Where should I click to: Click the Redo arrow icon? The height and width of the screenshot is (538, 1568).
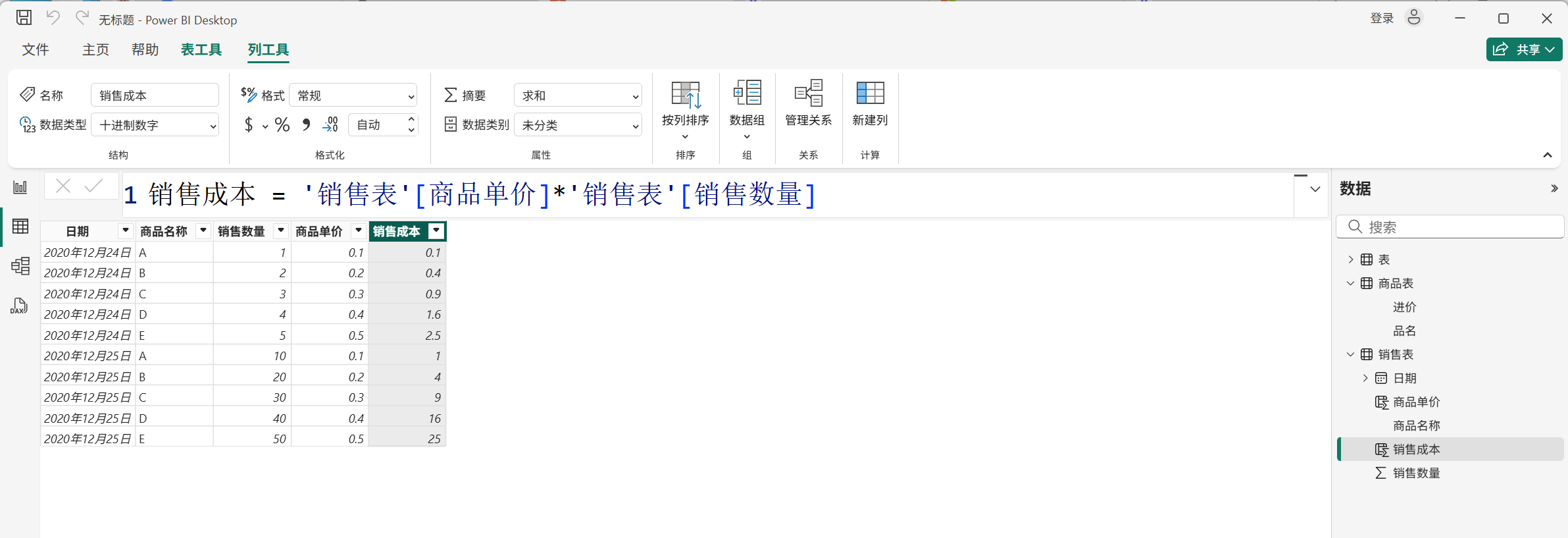(82, 18)
